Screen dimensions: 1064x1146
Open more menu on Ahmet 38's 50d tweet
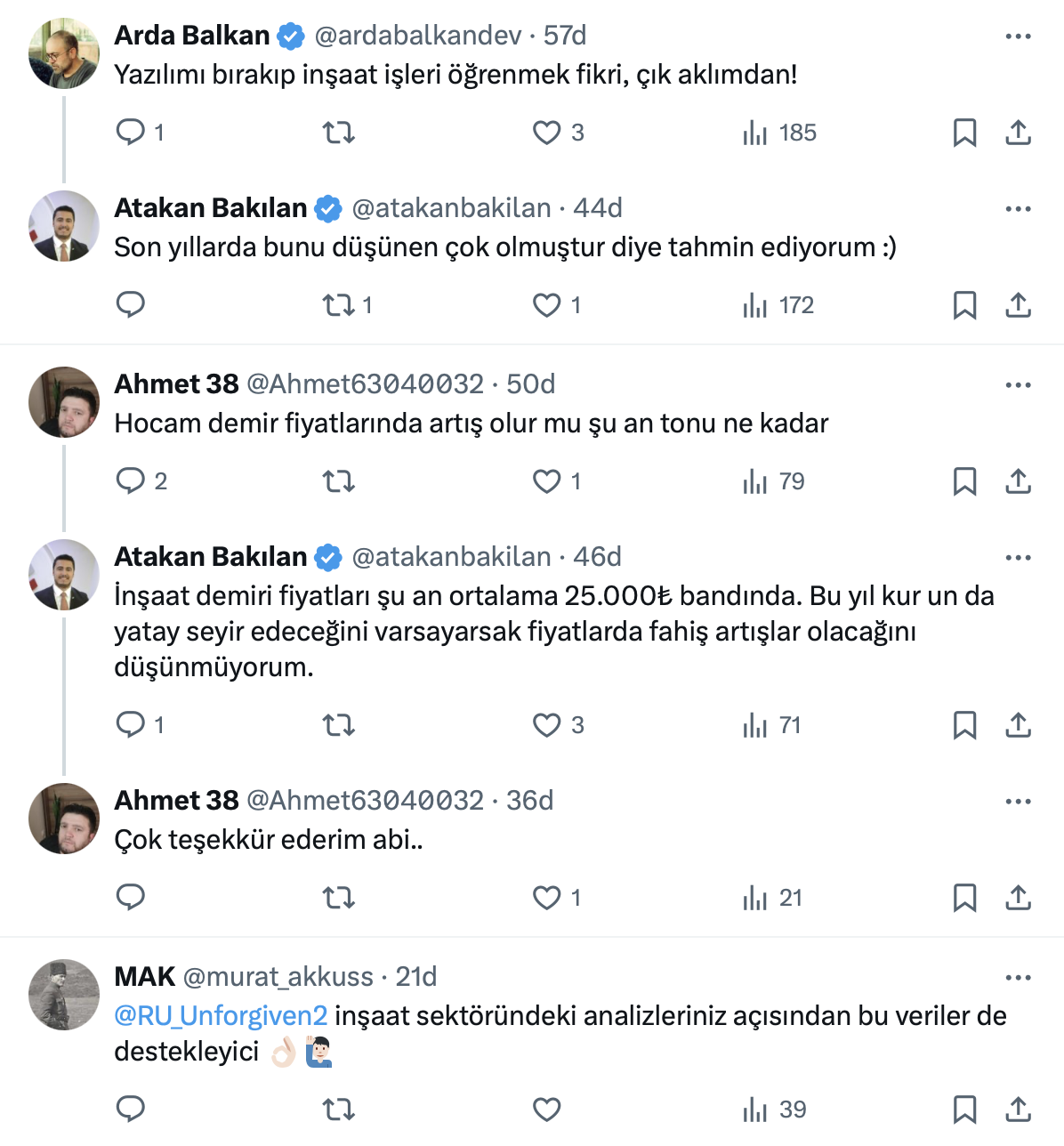point(1018,385)
